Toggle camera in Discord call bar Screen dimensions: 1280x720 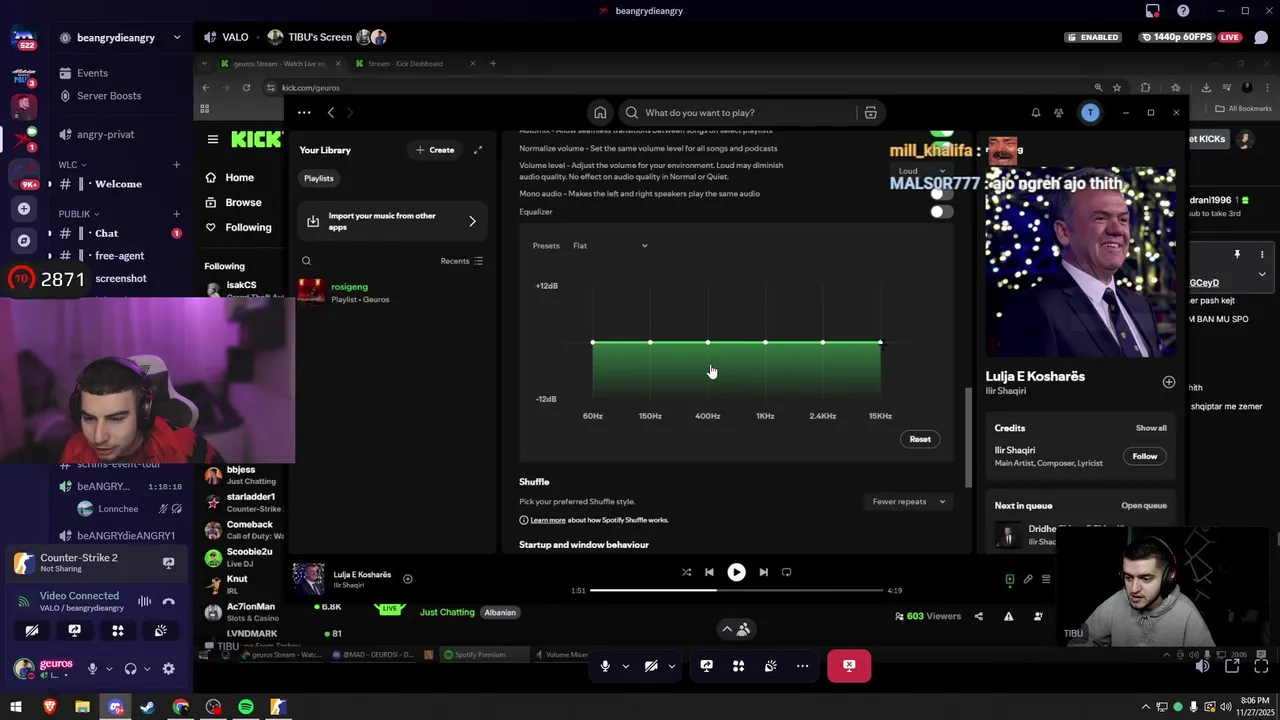click(x=651, y=666)
